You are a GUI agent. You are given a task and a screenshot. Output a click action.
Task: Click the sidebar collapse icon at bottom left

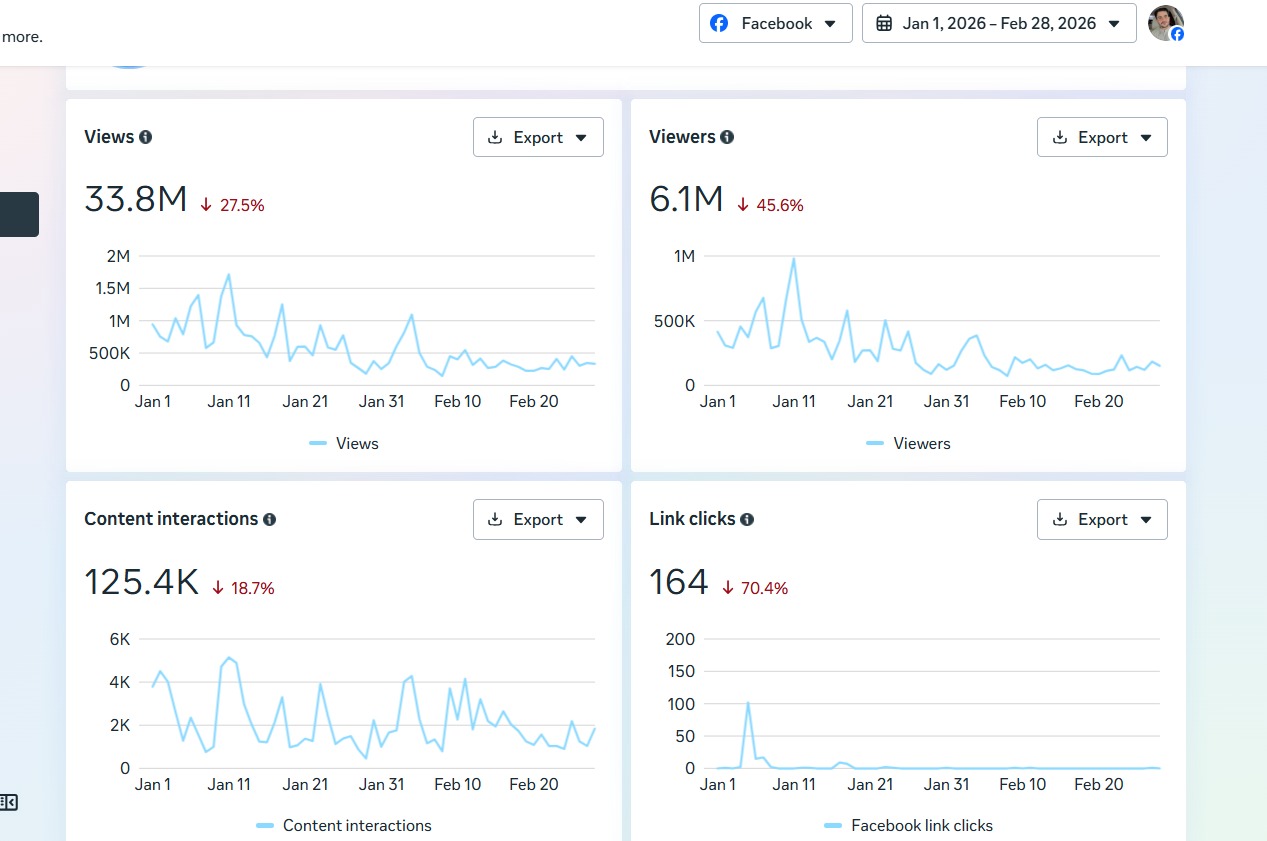[9, 801]
